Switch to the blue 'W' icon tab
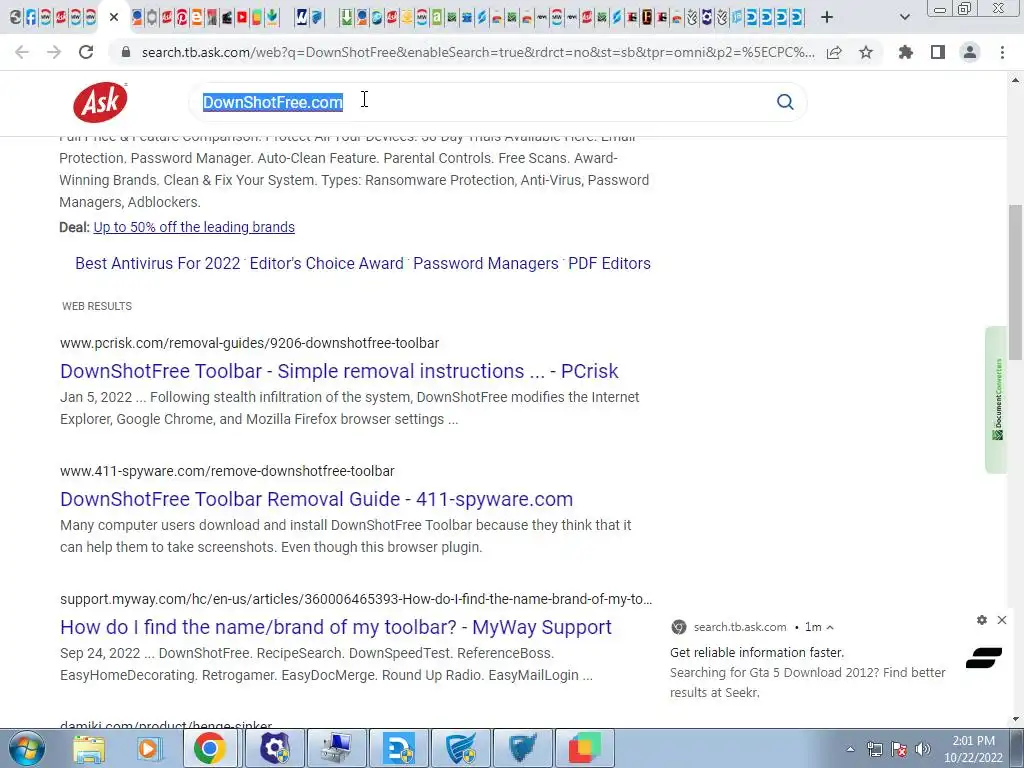This screenshot has height=768, width=1024. (x=301, y=17)
